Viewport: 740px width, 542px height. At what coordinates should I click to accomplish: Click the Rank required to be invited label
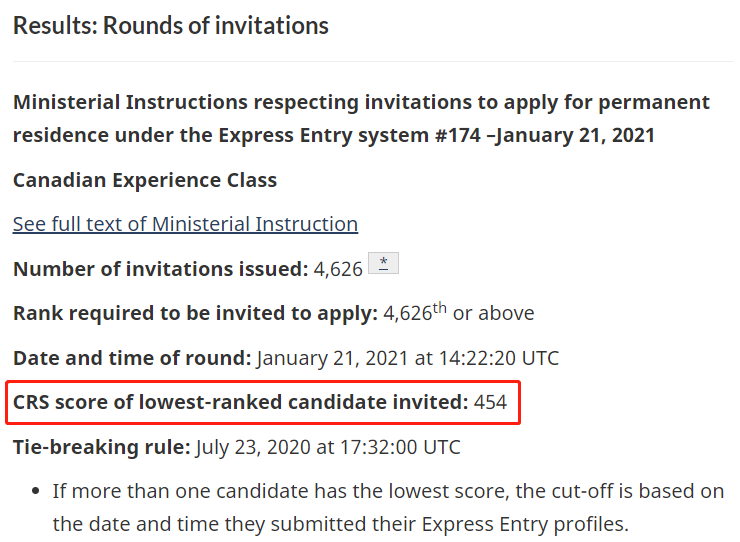[195, 313]
